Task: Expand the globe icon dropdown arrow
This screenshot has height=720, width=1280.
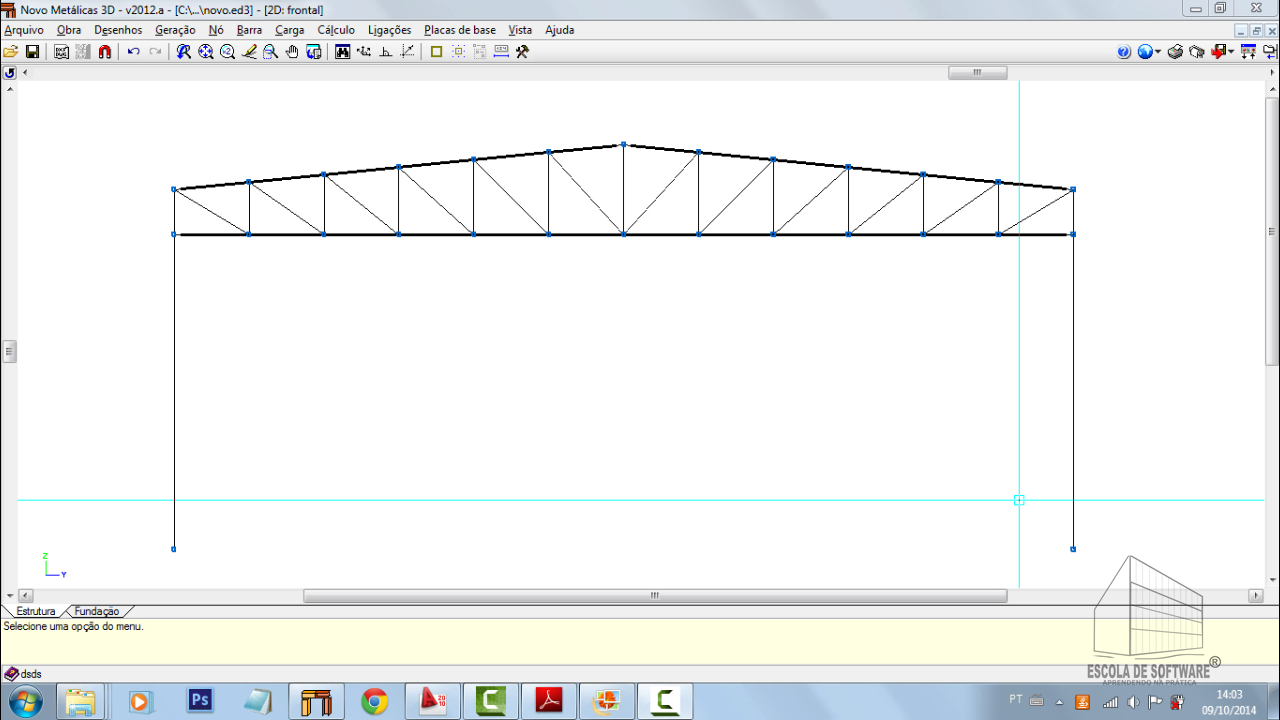Action: [1158, 52]
